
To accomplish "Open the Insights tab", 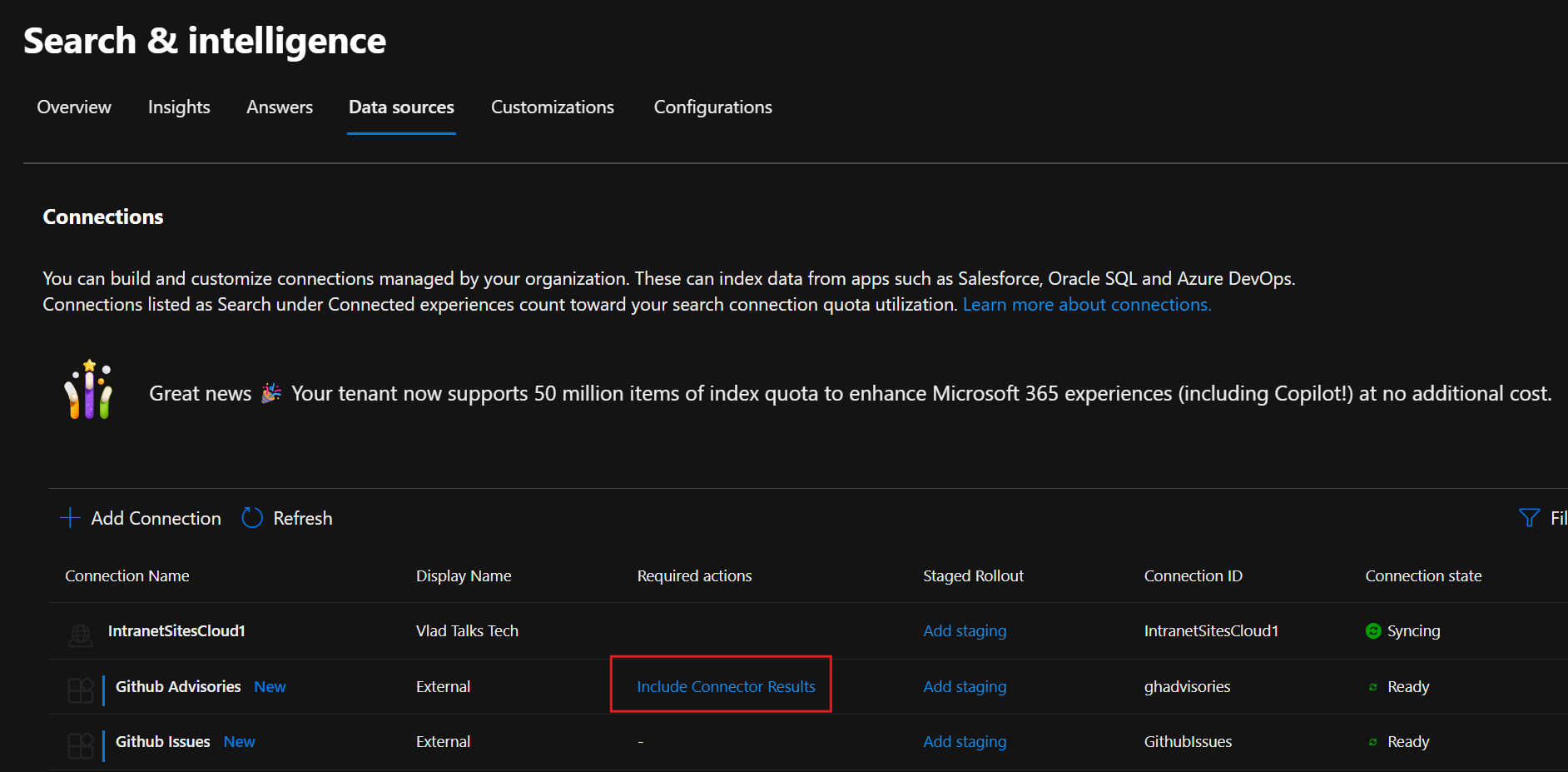I will pyautogui.click(x=178, y=107).
